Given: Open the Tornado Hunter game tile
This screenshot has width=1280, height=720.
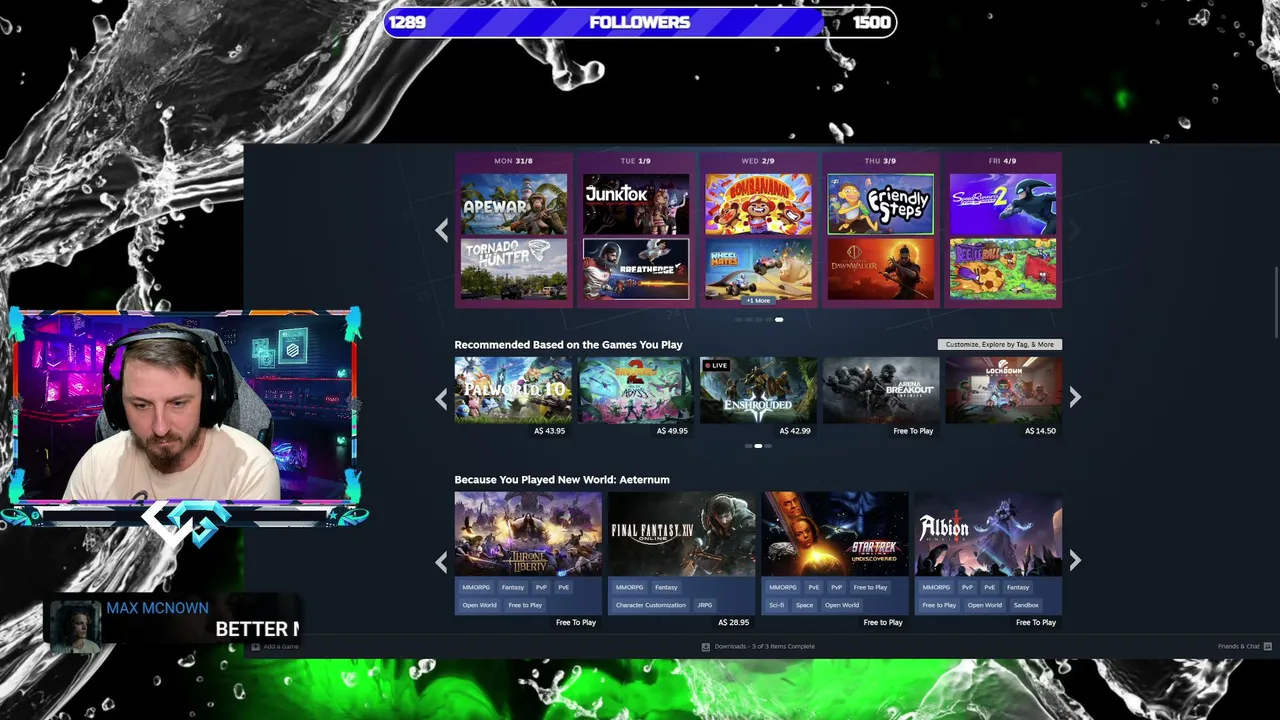Looking at the screenshot, I should pos(514,269).
